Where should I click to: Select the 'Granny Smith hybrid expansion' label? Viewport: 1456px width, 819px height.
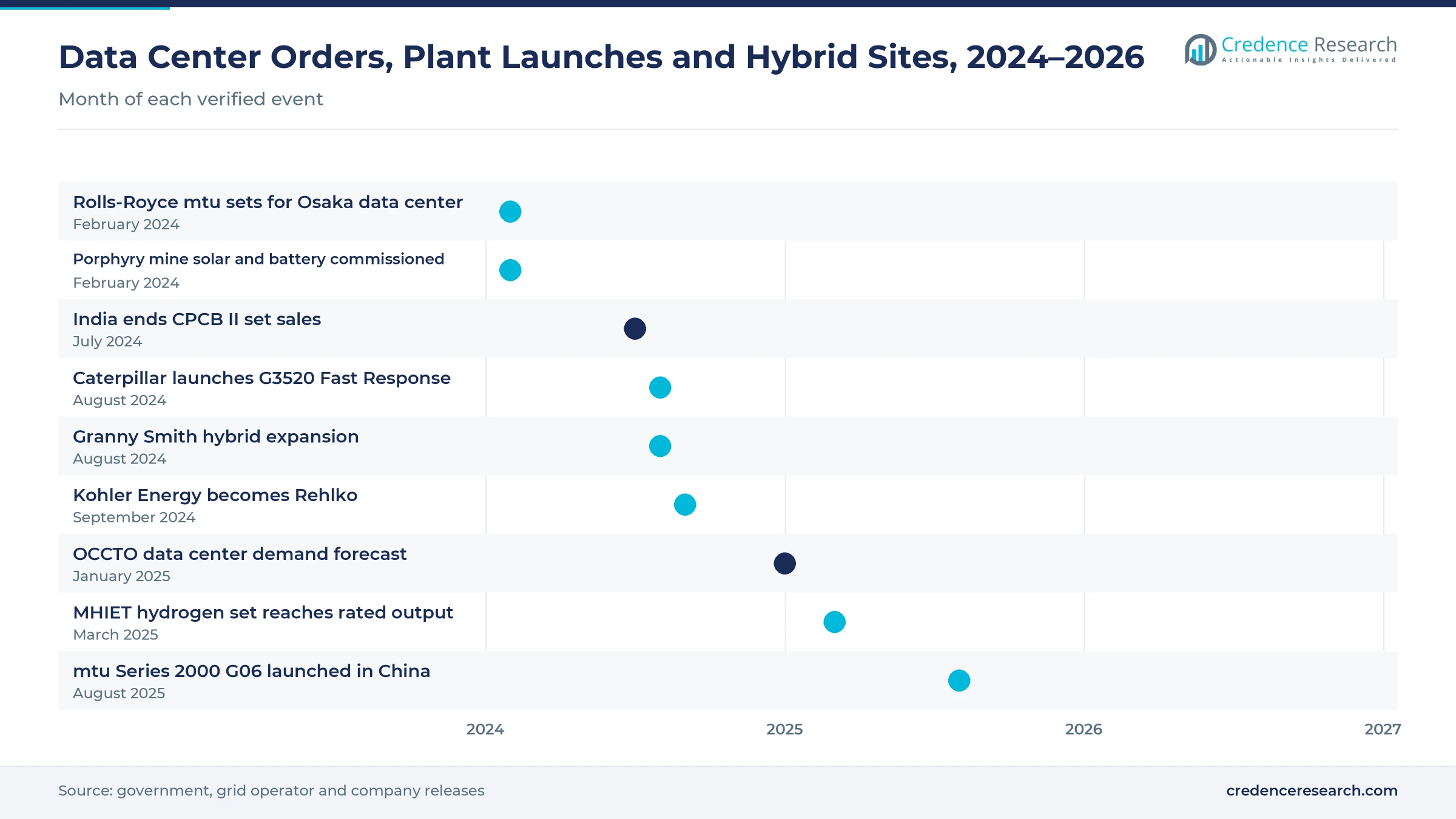(x=216, y=437)
